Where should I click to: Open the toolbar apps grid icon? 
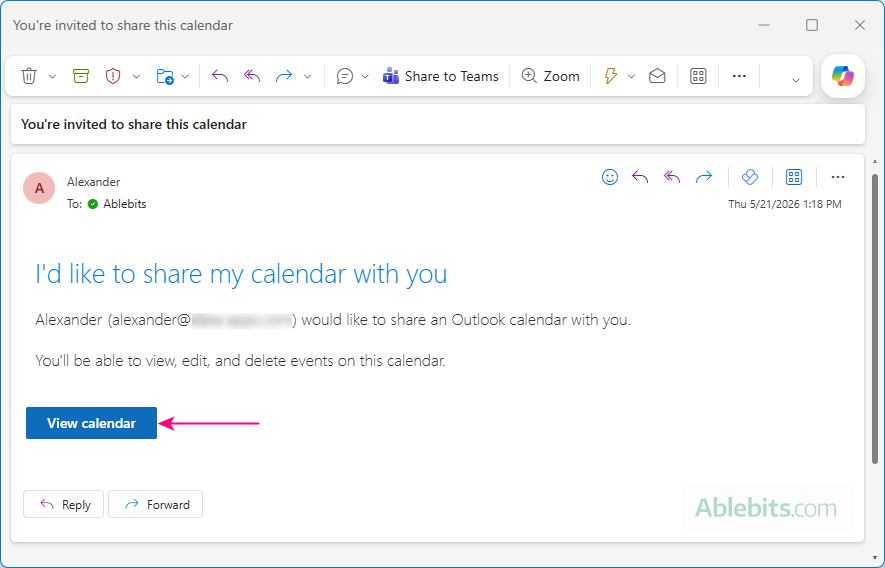pyautogui.click(x=698, y=76)
